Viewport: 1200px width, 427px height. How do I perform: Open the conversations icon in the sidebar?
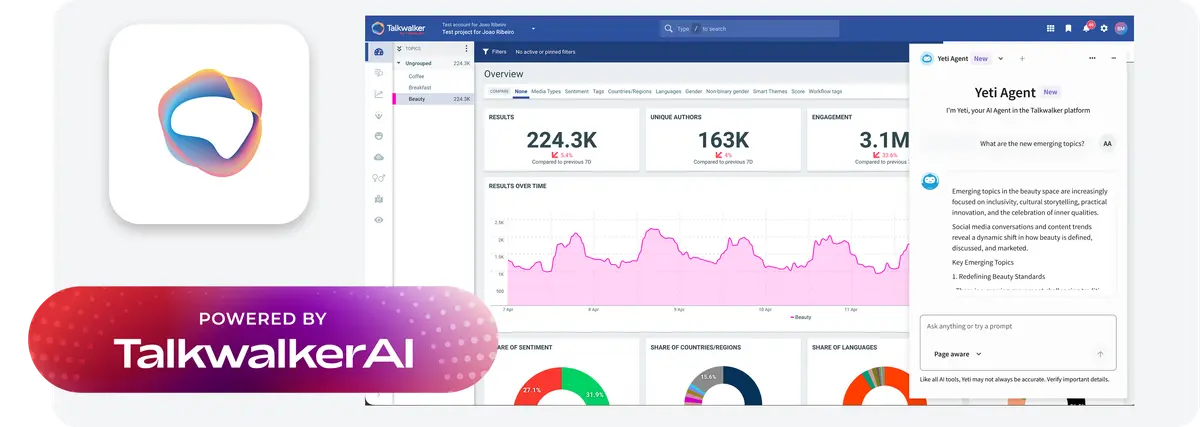[379, 73]
